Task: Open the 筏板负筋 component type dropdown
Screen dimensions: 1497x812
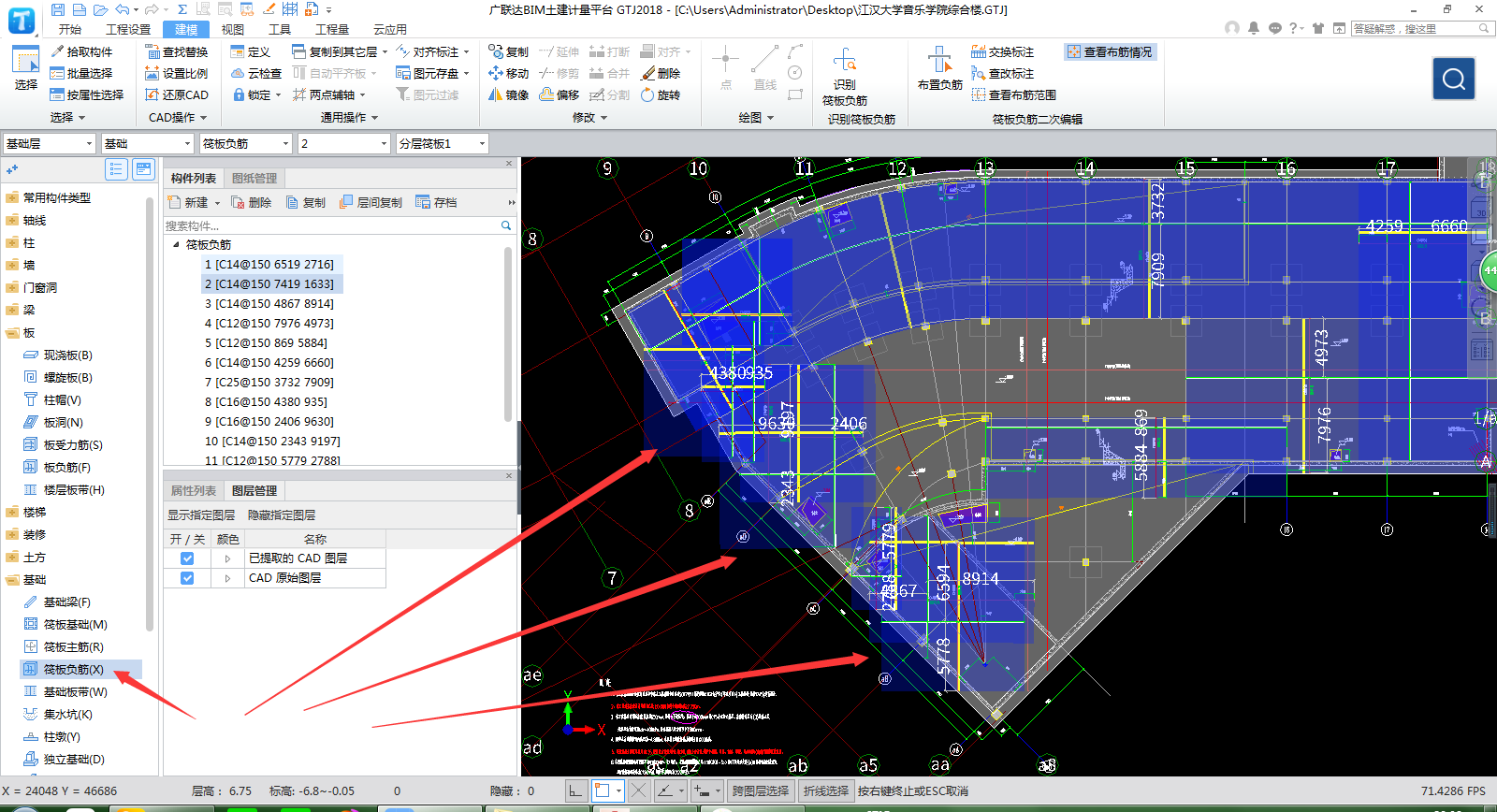Action: click(246, 143)
